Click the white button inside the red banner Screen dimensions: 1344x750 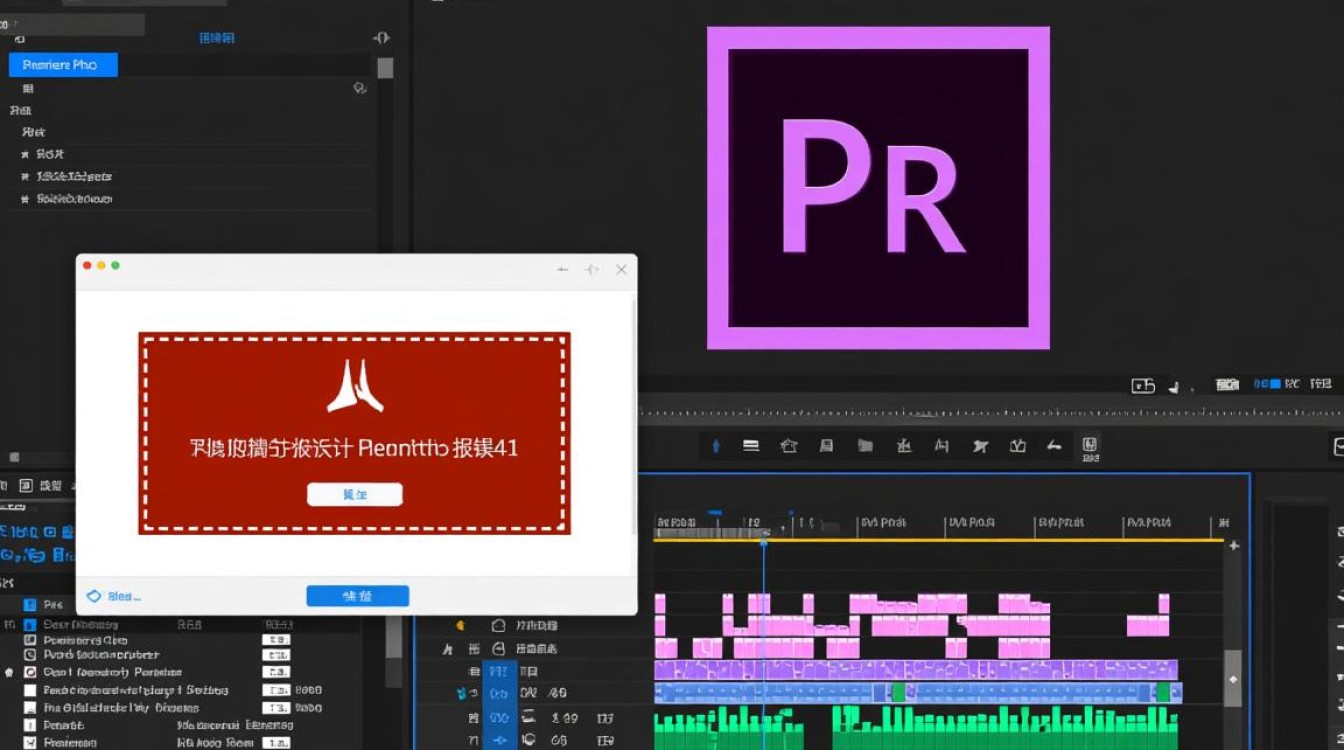pyautogui.click(x=354, y=494)
